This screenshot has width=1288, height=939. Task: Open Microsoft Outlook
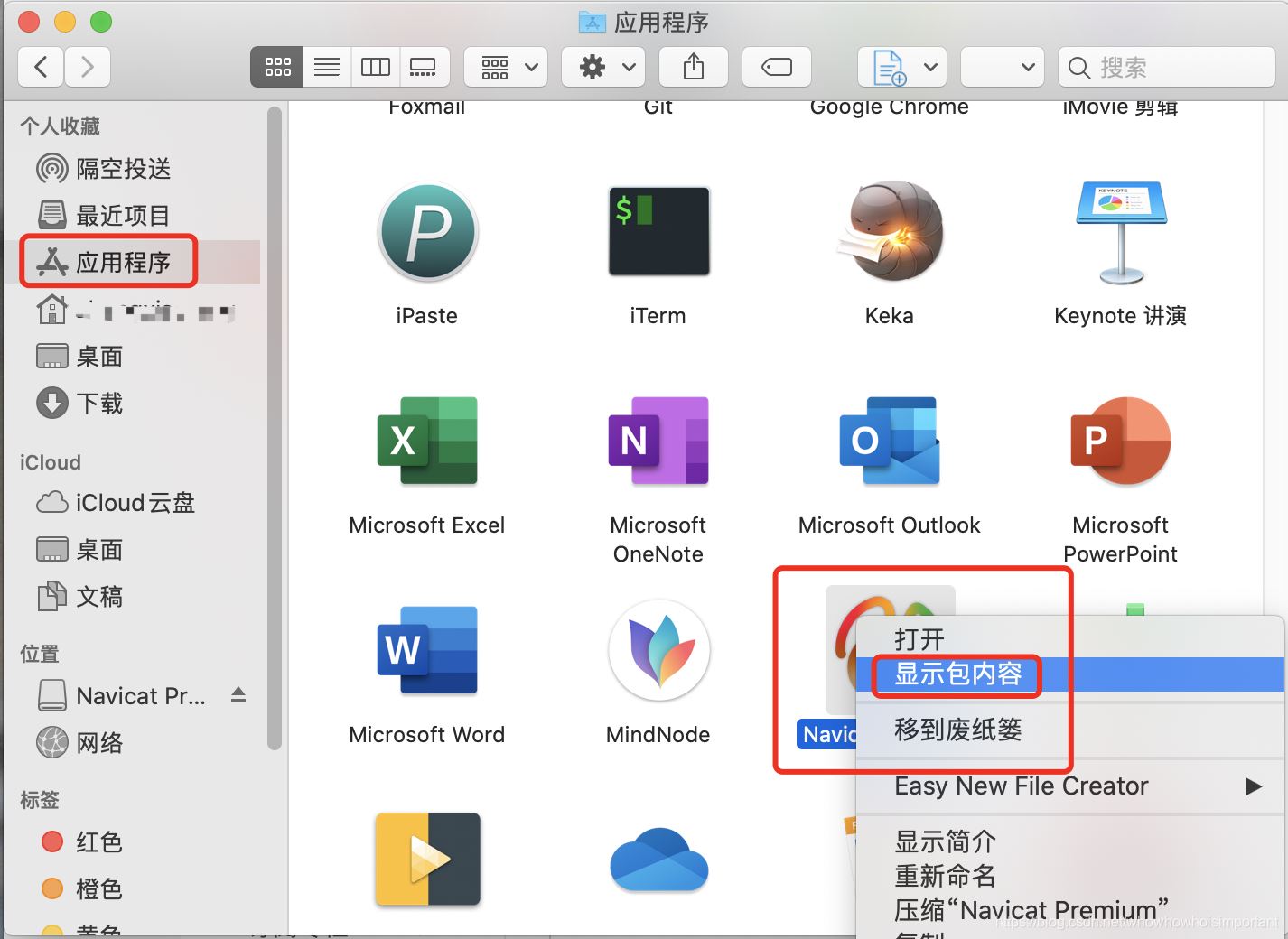click(x=889, y=441)
